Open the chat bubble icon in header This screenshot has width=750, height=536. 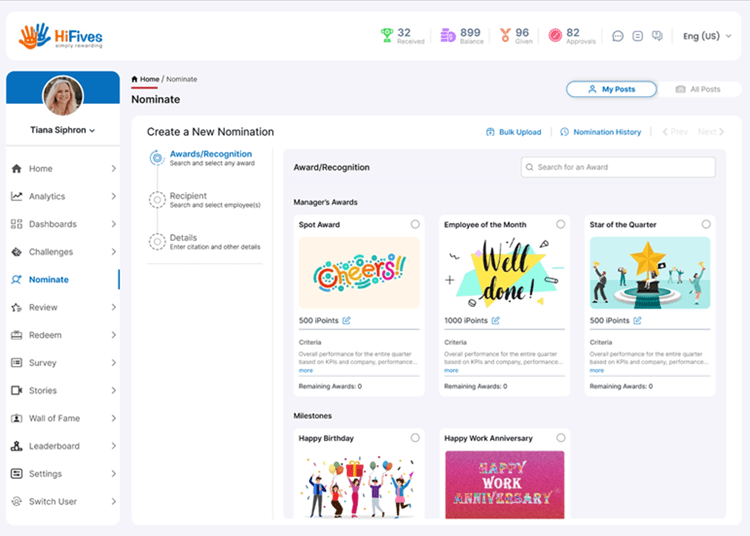pyautogui.click(x=618, y=36)
